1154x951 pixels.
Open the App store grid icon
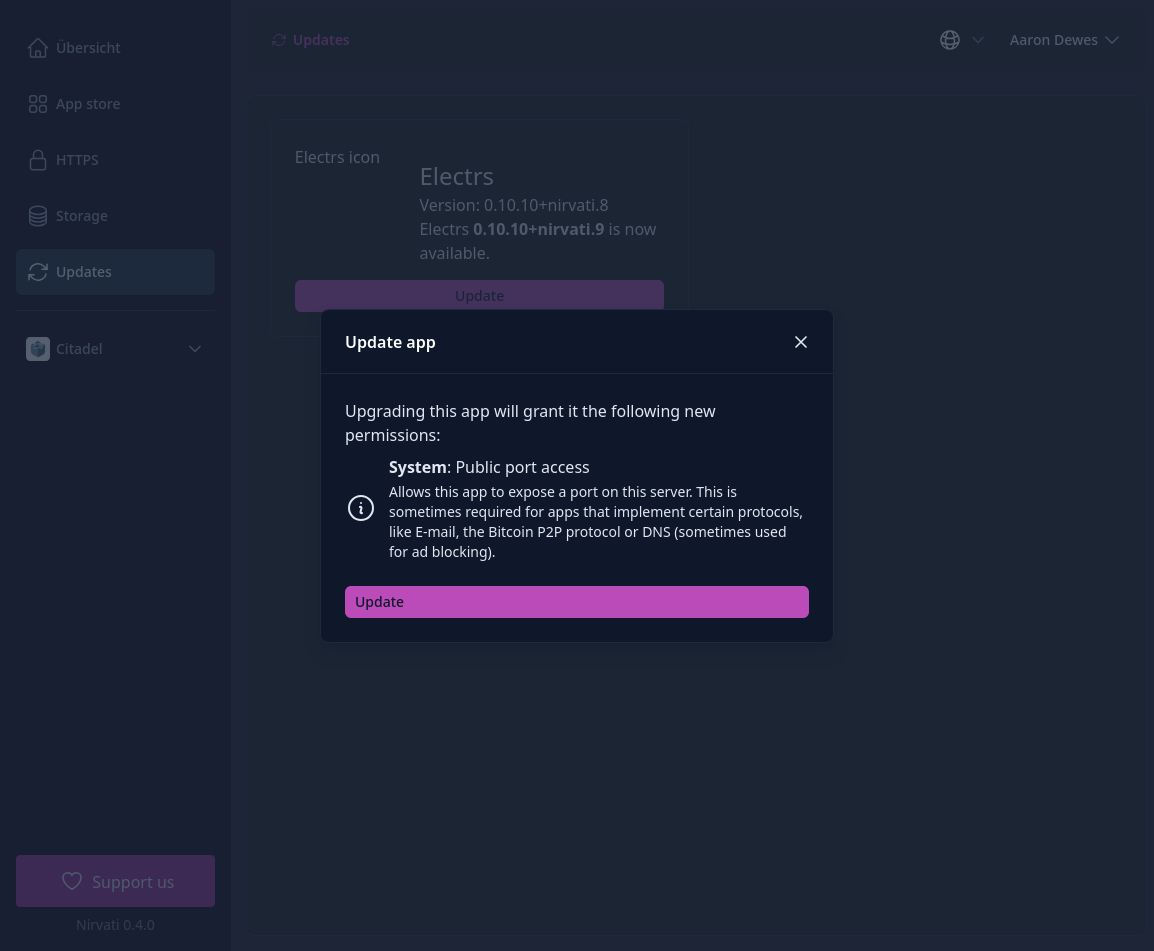click(x=38, y=103)
